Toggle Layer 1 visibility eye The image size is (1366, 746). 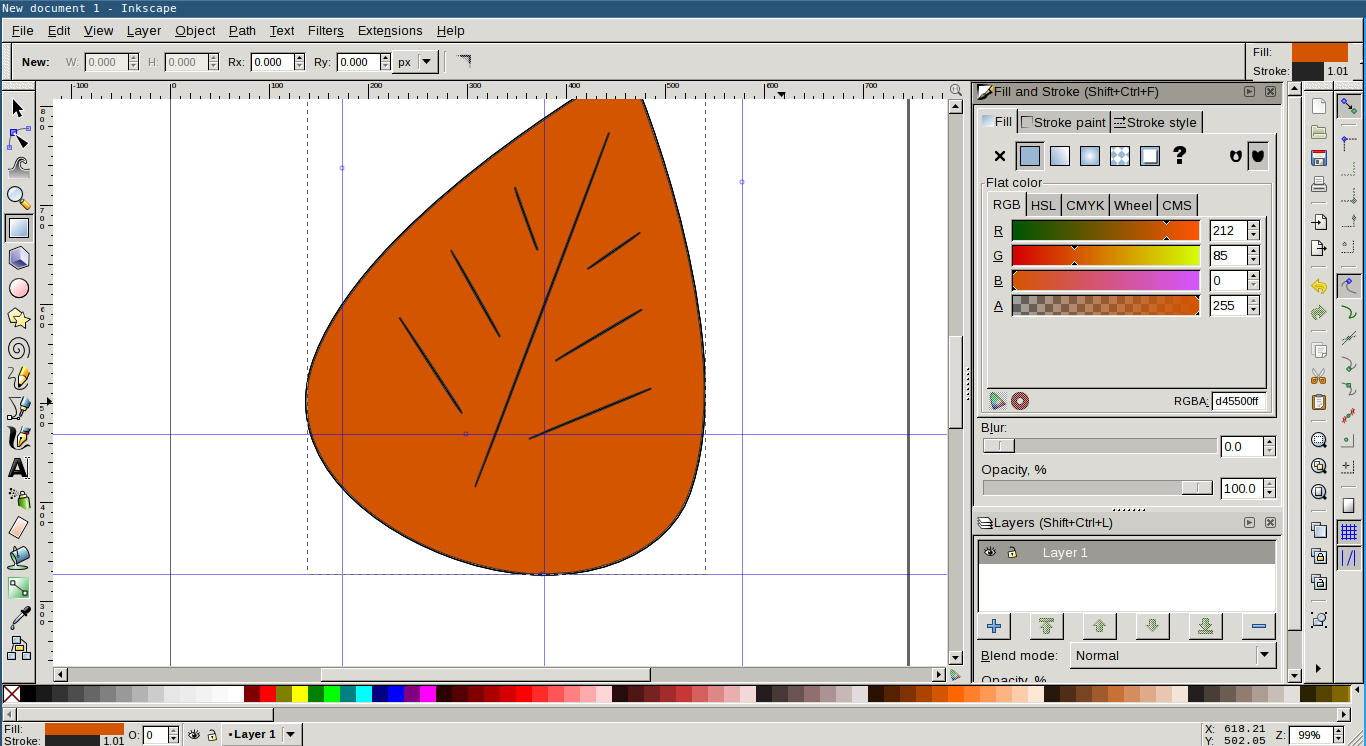pos(990,552)
